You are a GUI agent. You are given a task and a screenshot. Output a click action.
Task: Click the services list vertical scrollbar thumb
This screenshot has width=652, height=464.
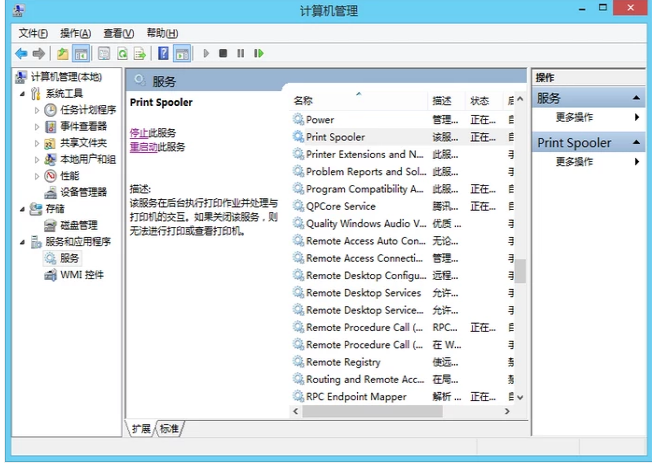pos(519,271)
